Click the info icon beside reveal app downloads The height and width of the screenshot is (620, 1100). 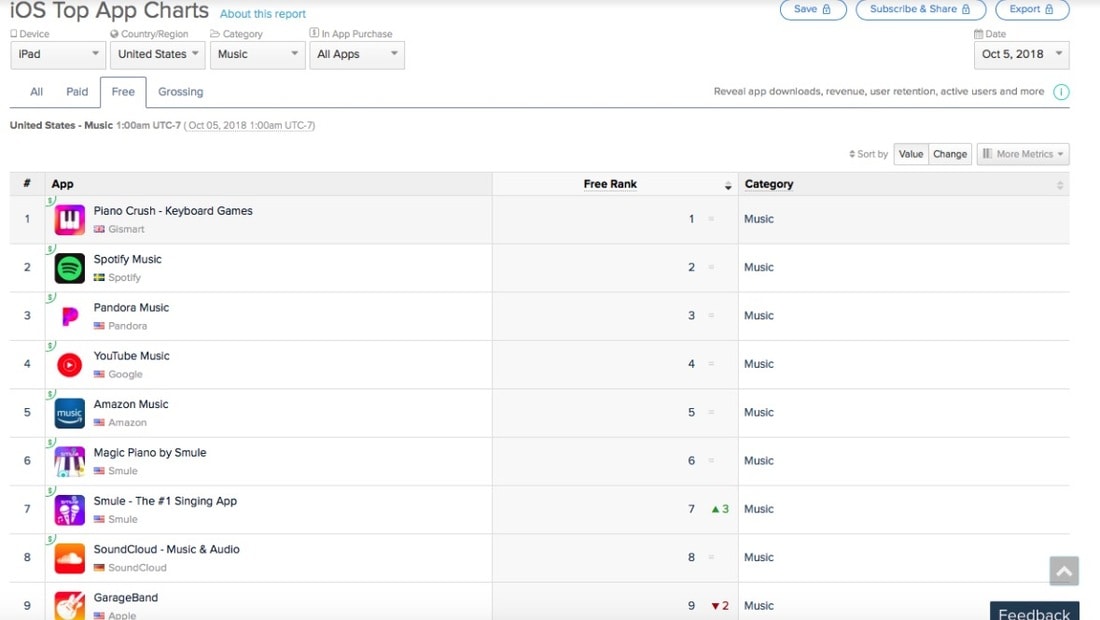[1061, 92]
